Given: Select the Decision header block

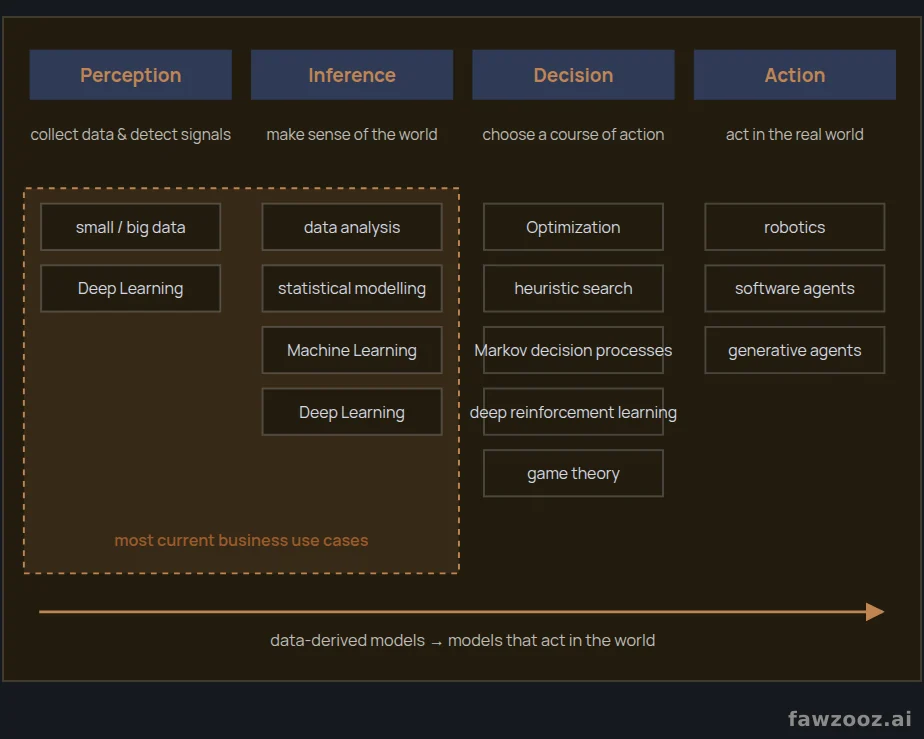Looking at the screenshot, I should pyautogui.click(x=573, y=75).
